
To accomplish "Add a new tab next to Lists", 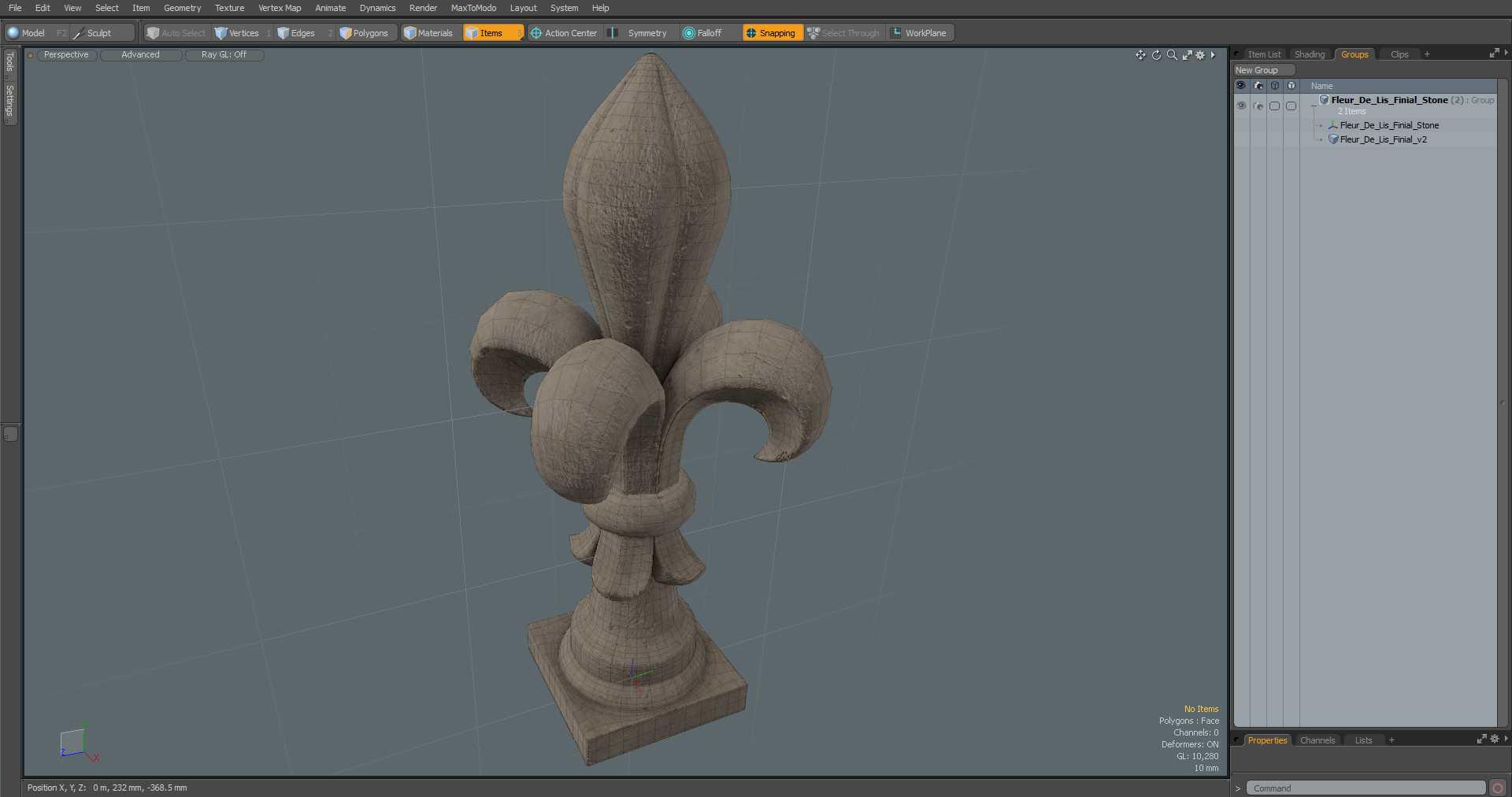I will coord(1392,740).
